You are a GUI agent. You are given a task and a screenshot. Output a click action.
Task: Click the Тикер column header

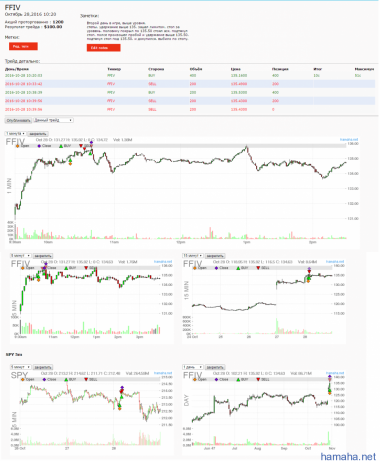(x=114, y=69)
